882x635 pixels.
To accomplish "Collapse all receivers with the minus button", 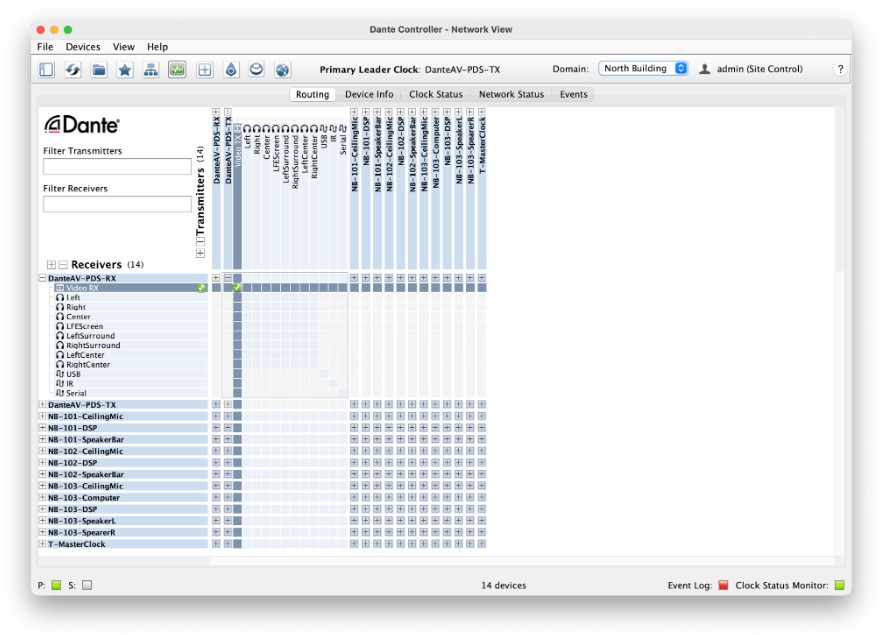I will coord(62,264).
